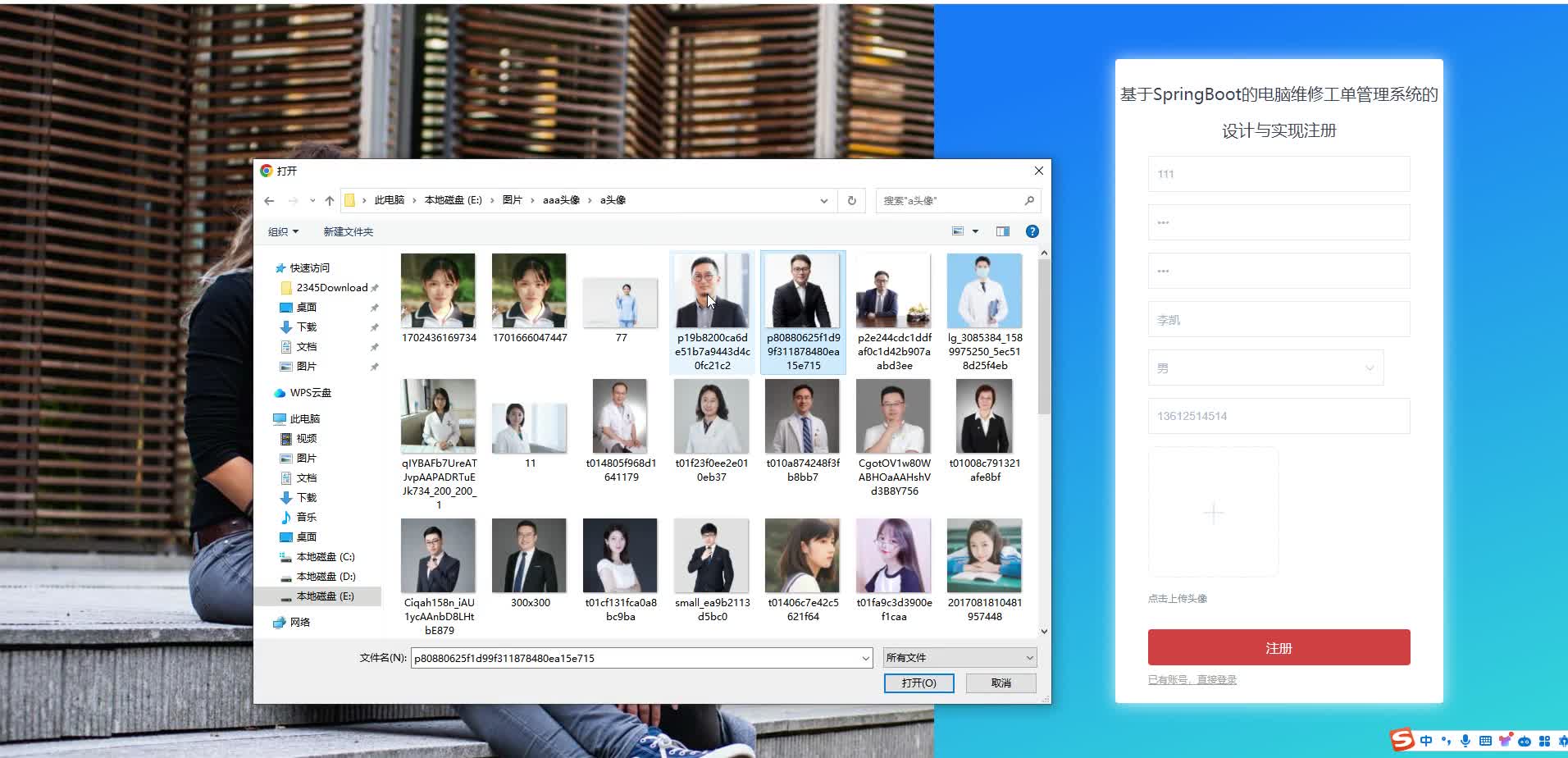Select image CgotOV1w80W file

click(893, 437)
